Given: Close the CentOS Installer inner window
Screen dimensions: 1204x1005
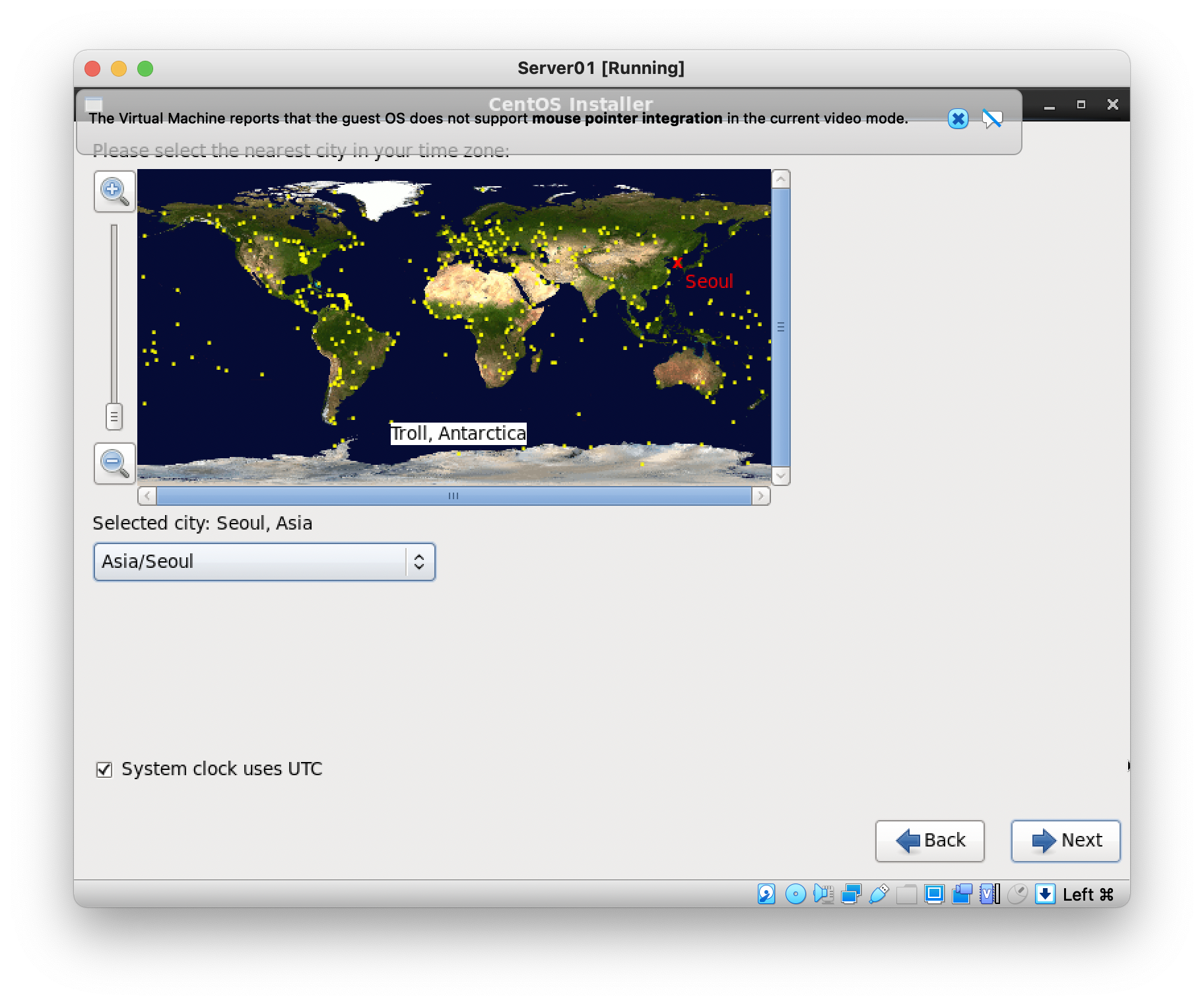Looking at the screenshot, I should point(1113,105).
